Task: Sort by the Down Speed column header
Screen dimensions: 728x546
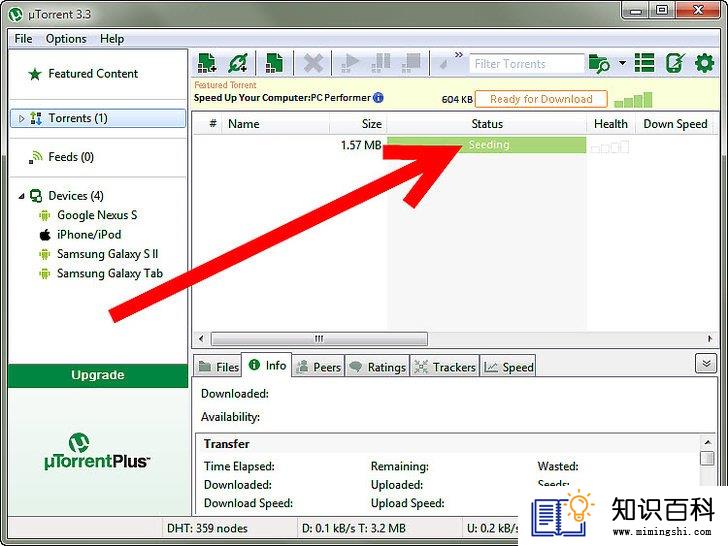Action: pyautogui.click(x=675, y=124)
